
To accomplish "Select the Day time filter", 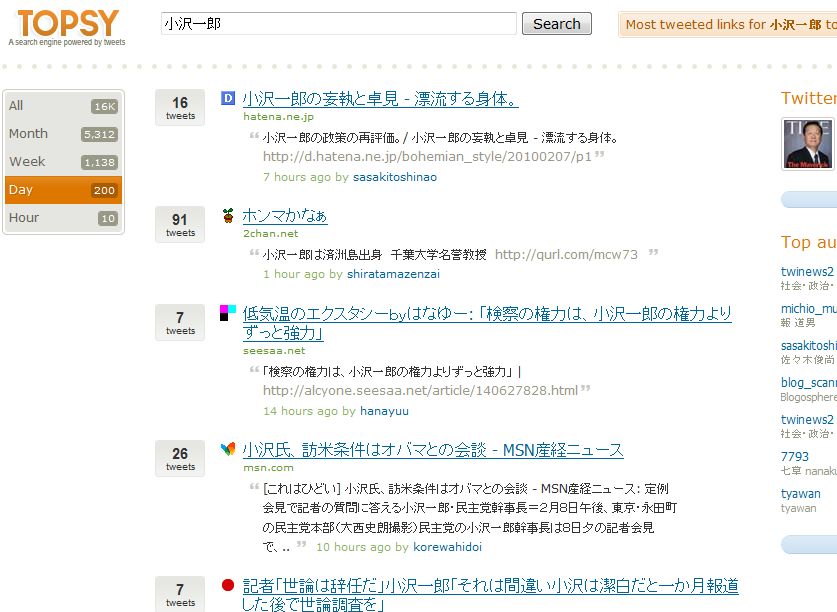I will (x=64, y=190).
